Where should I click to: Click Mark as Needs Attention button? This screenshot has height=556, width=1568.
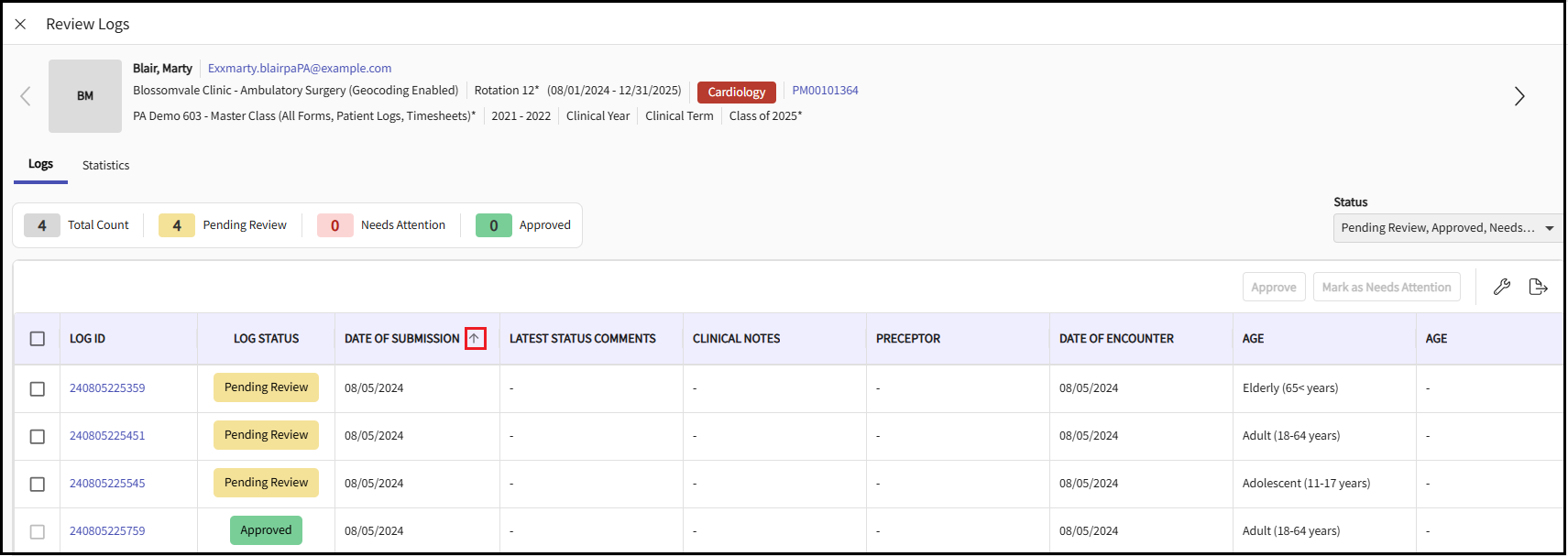[x=1386, y=287]
